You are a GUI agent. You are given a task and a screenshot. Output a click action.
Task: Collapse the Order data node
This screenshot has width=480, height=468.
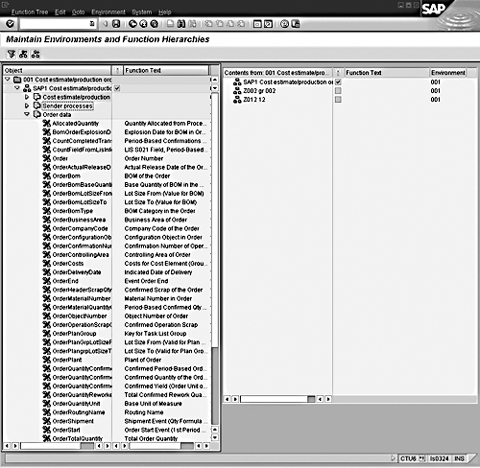point(27,114)
